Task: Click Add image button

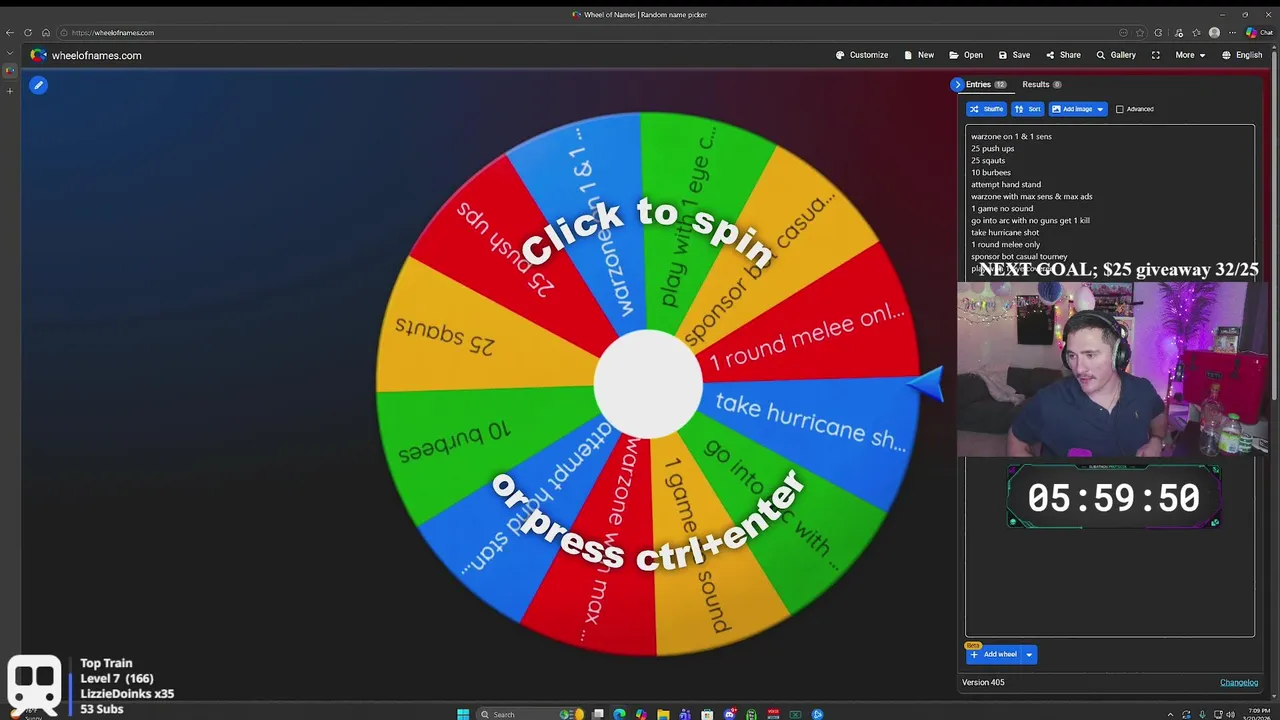Action: pos(1072,109)
